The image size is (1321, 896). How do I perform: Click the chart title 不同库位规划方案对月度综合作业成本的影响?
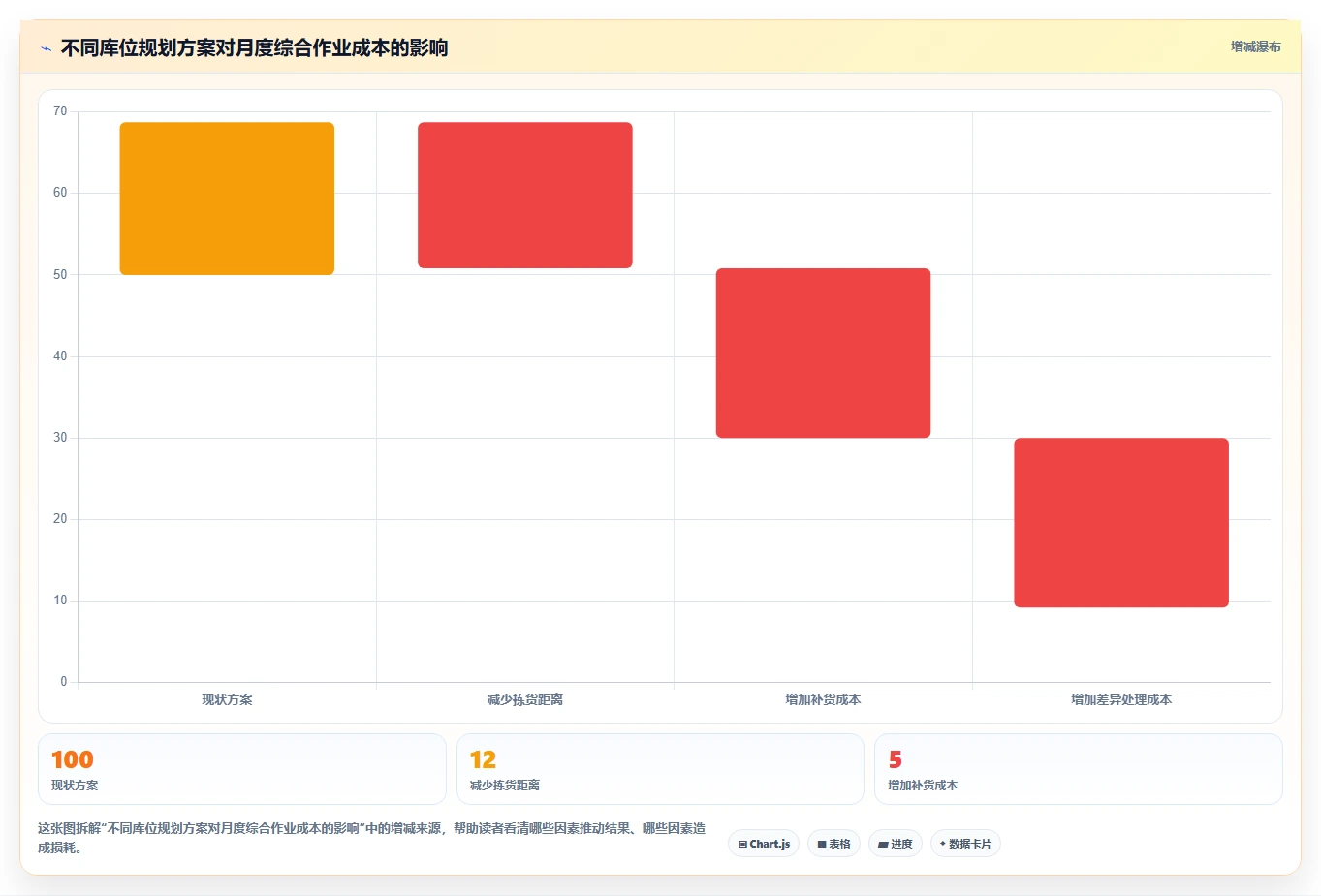[x=254, y=47]
